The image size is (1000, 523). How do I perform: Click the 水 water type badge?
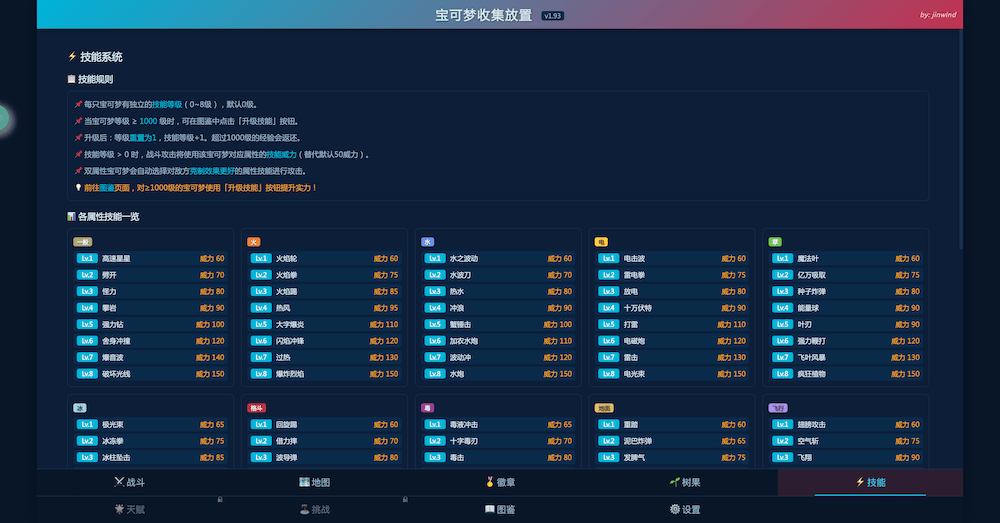click(427, 241)
